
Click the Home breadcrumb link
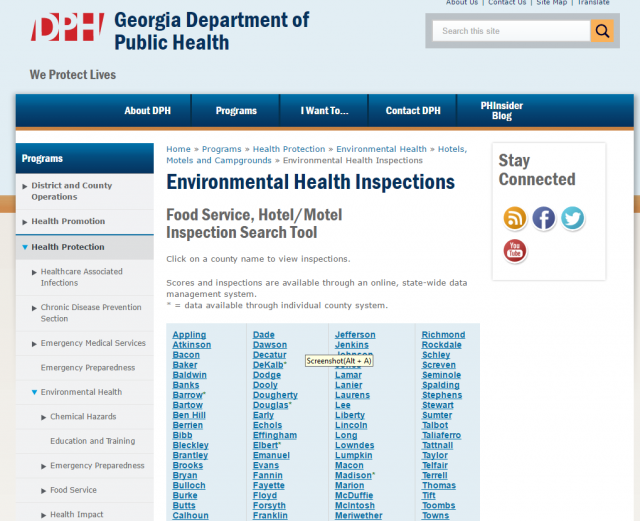coord(178,149)
